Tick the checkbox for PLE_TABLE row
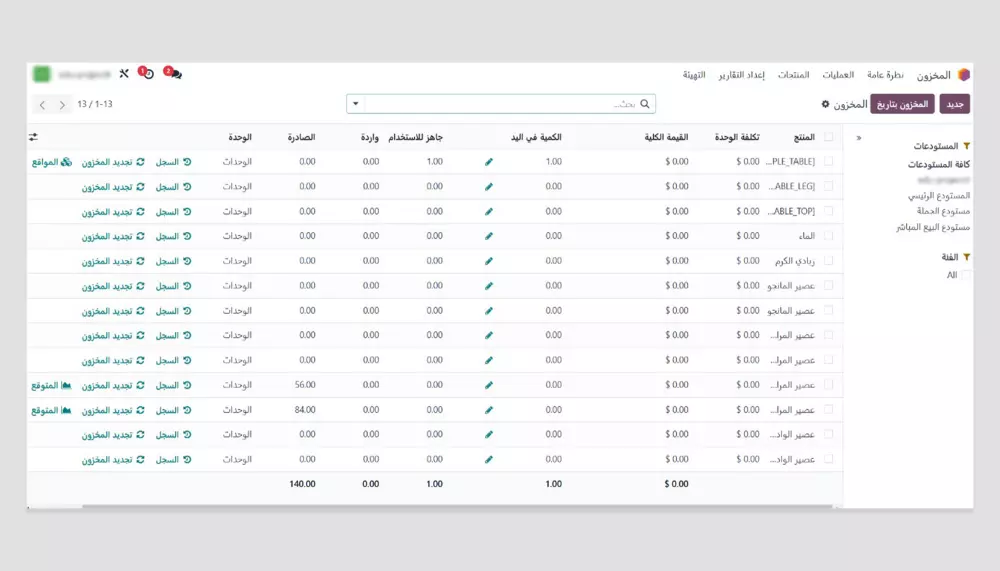This screenshot has height=571, width=1000. tap(828, 161)
